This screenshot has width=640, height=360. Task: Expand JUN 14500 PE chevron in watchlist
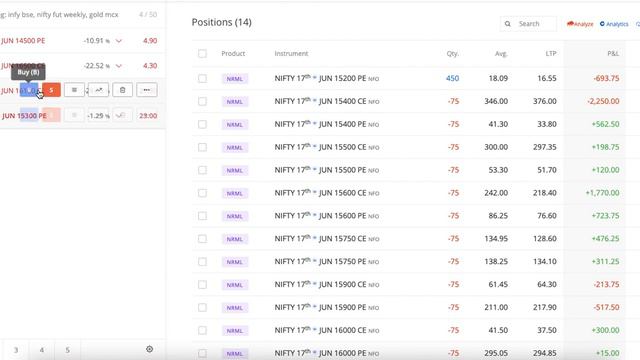(119, 41)
